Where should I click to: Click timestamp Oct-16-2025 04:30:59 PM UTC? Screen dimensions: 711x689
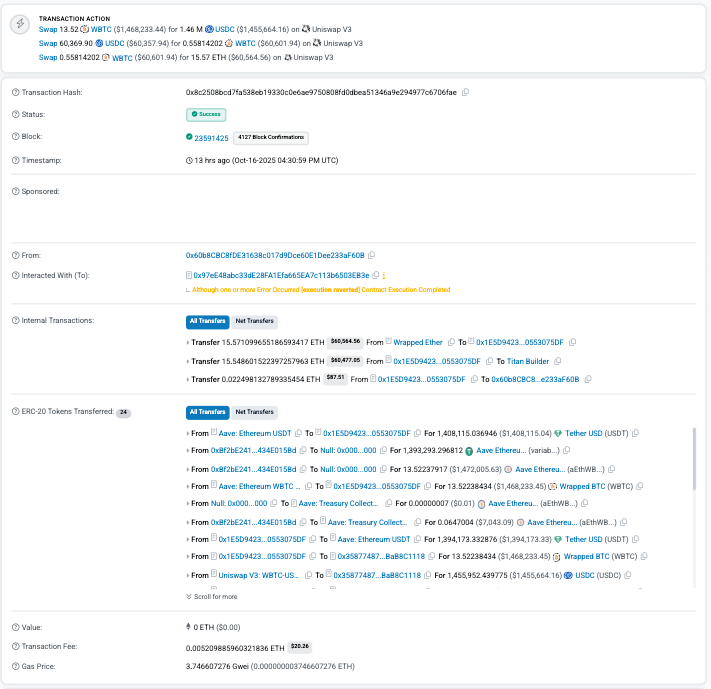pos(285,160)
